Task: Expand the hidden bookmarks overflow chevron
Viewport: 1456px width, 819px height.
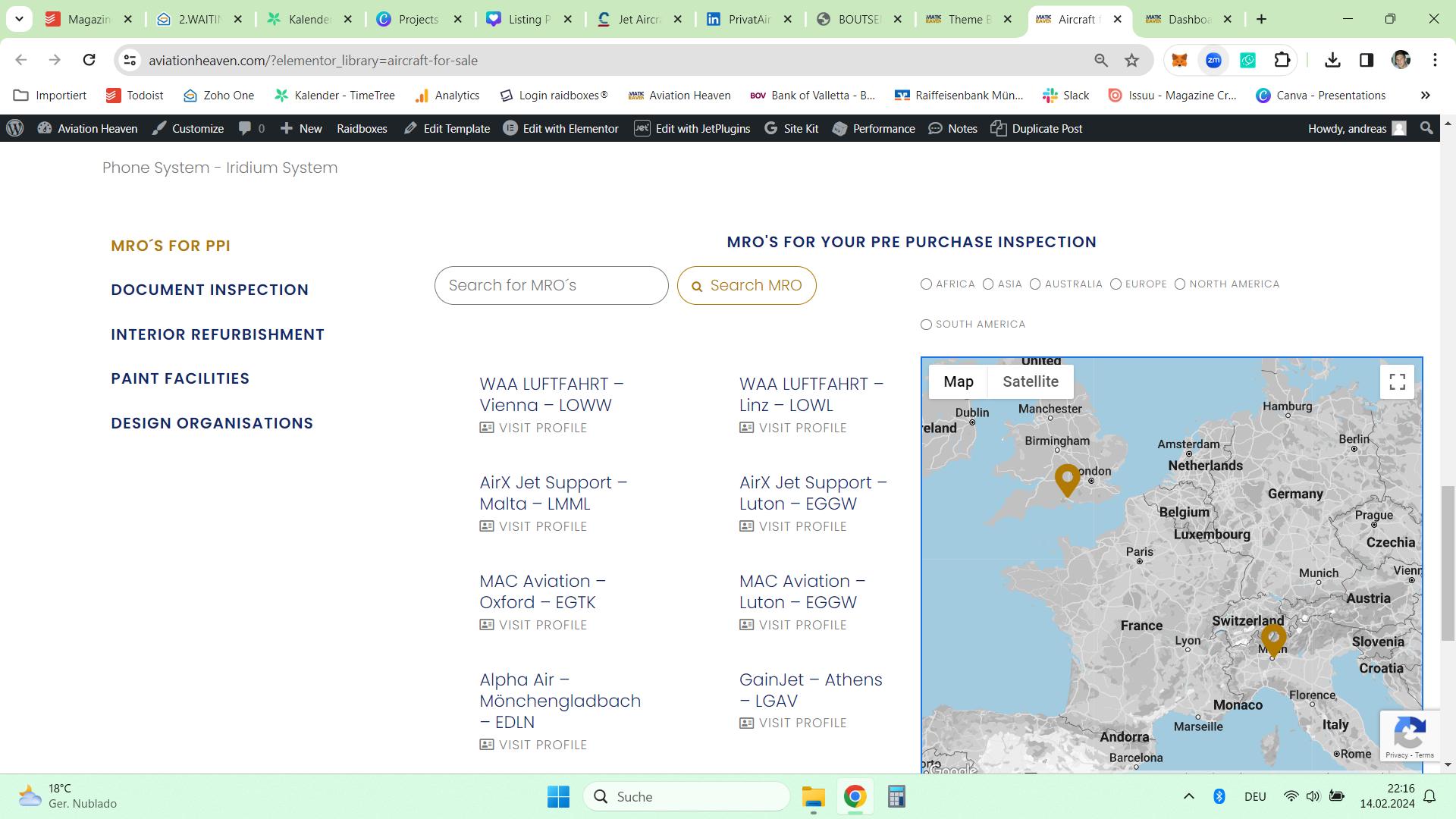Action: click(1425, 96)
